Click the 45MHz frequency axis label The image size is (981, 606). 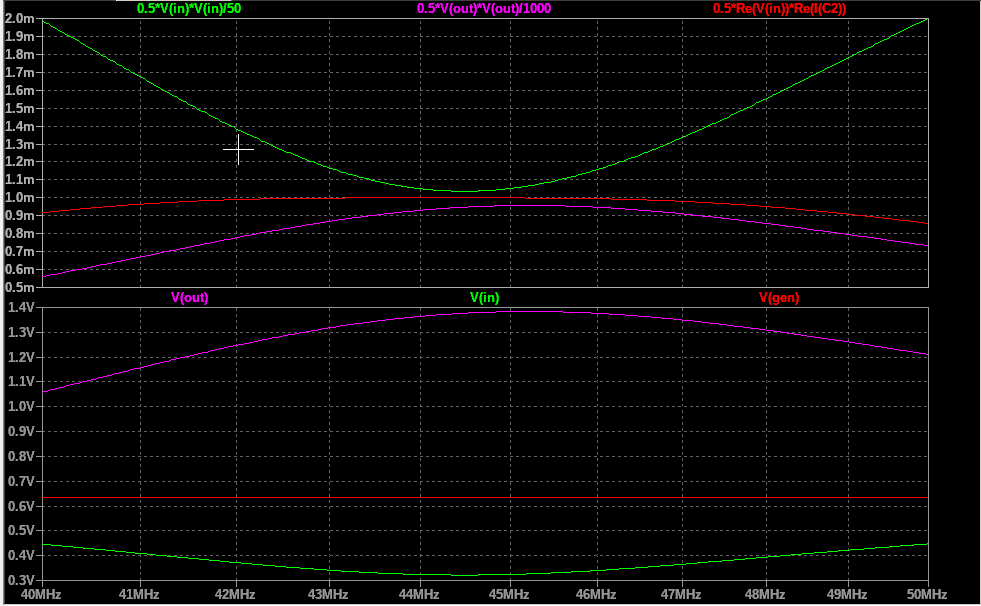[x=509, y=595]
